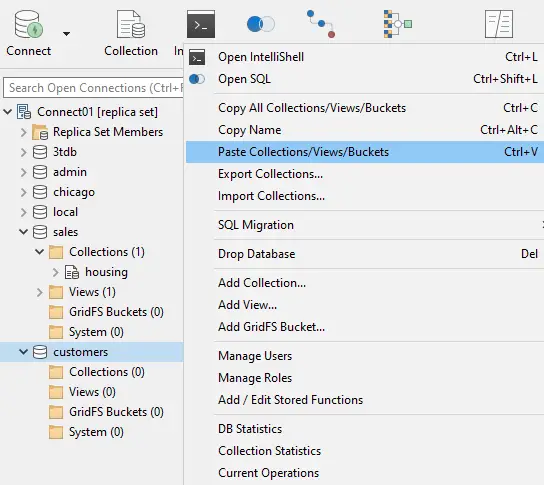Click the customers database icon
This screenshot has width=544, height=485.
(x=40, y=352)
